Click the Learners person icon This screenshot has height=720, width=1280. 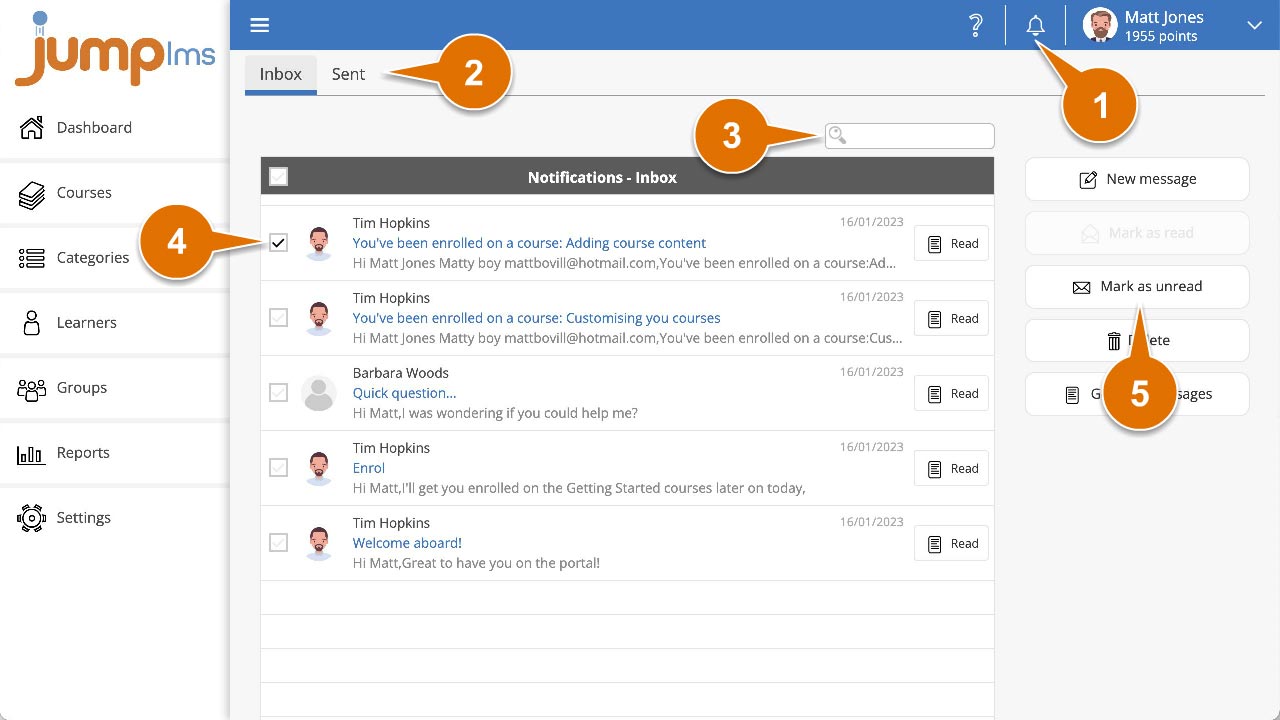pyautogui.click(x=32, y=322)
